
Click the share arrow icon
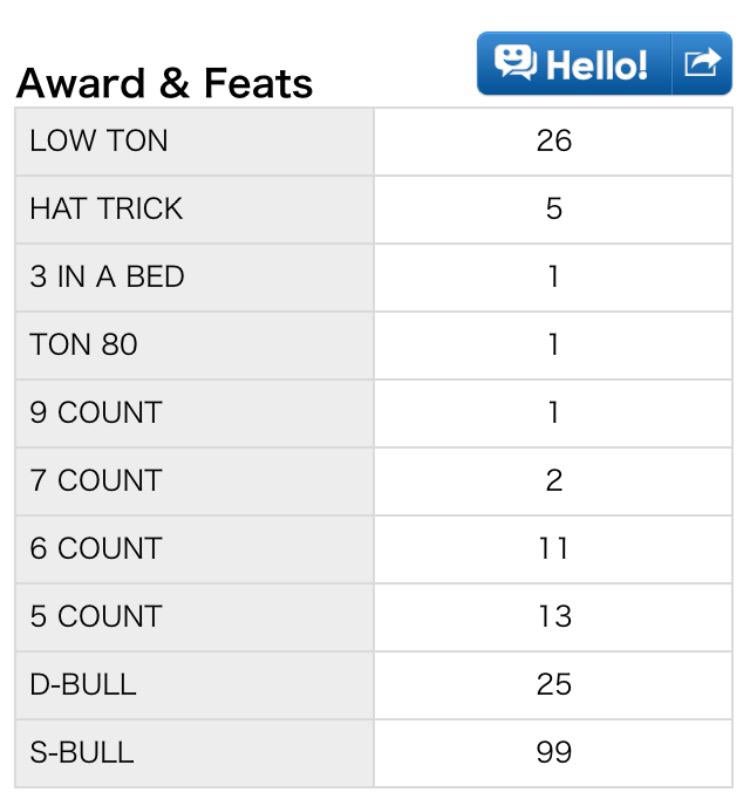[x=702, y=64]
